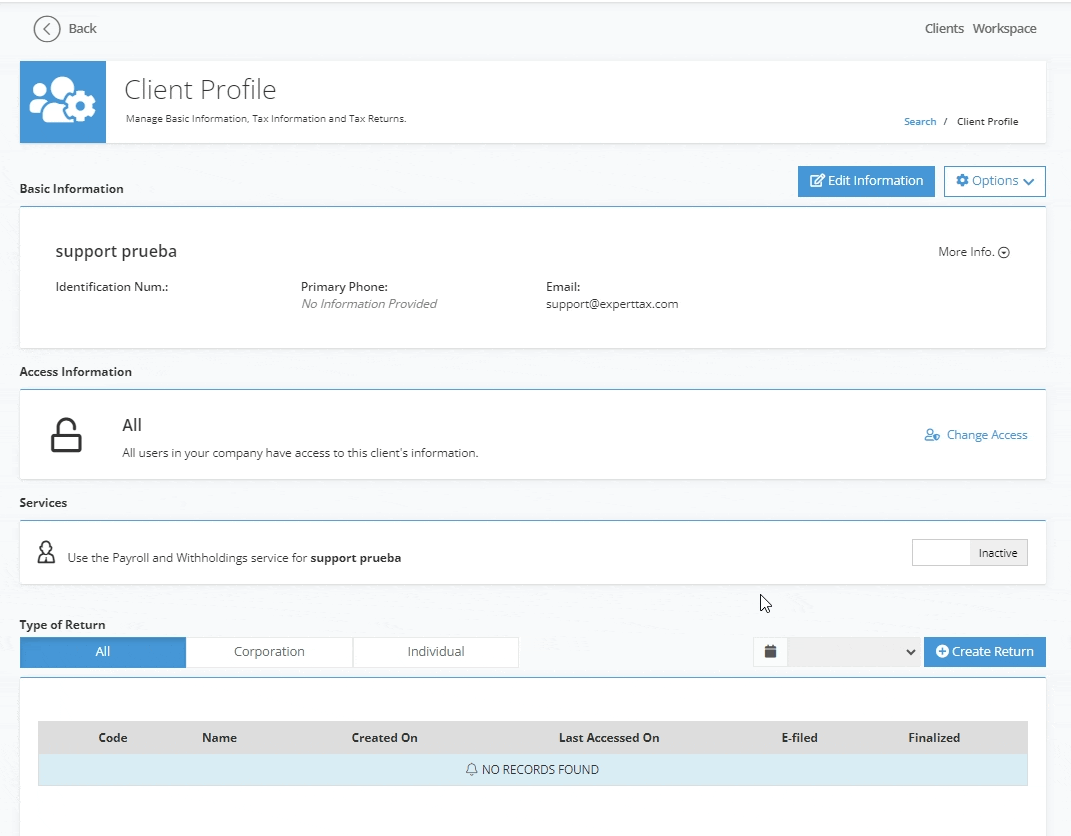
Task: Click the Edit Information button
Action: point(866,181)
